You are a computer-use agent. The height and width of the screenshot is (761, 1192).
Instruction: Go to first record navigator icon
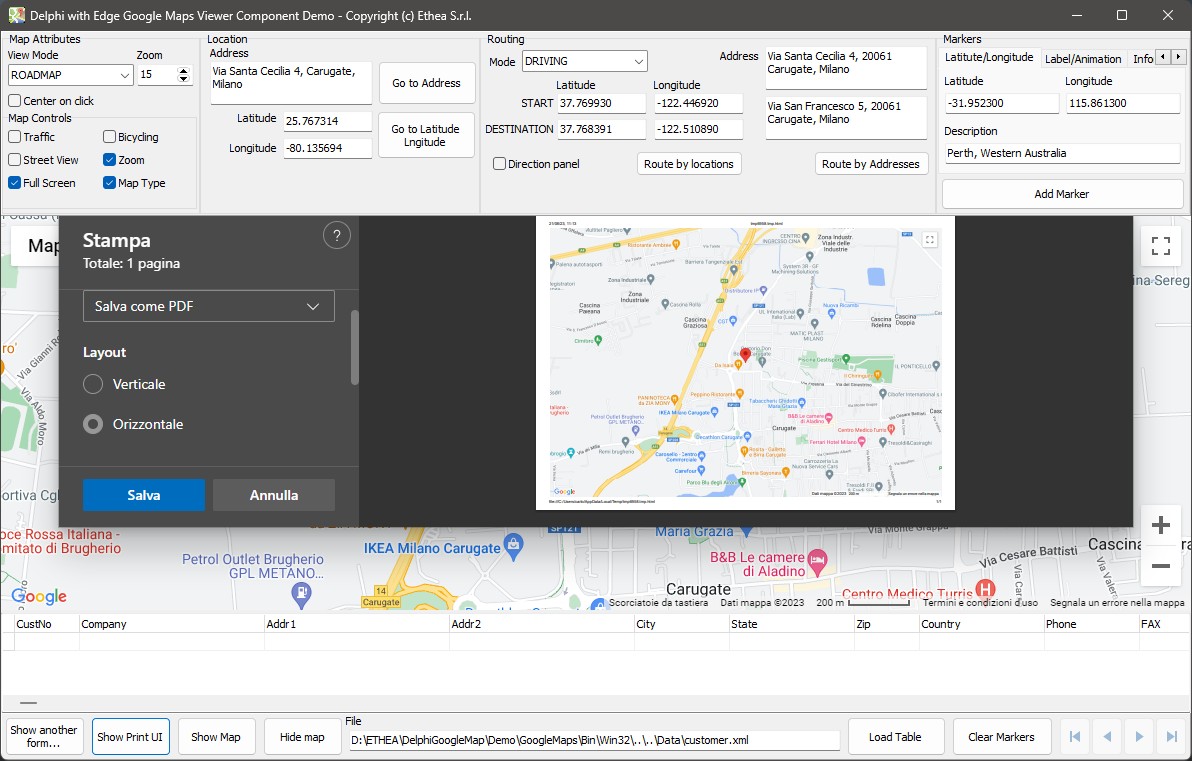point(1075,736)
